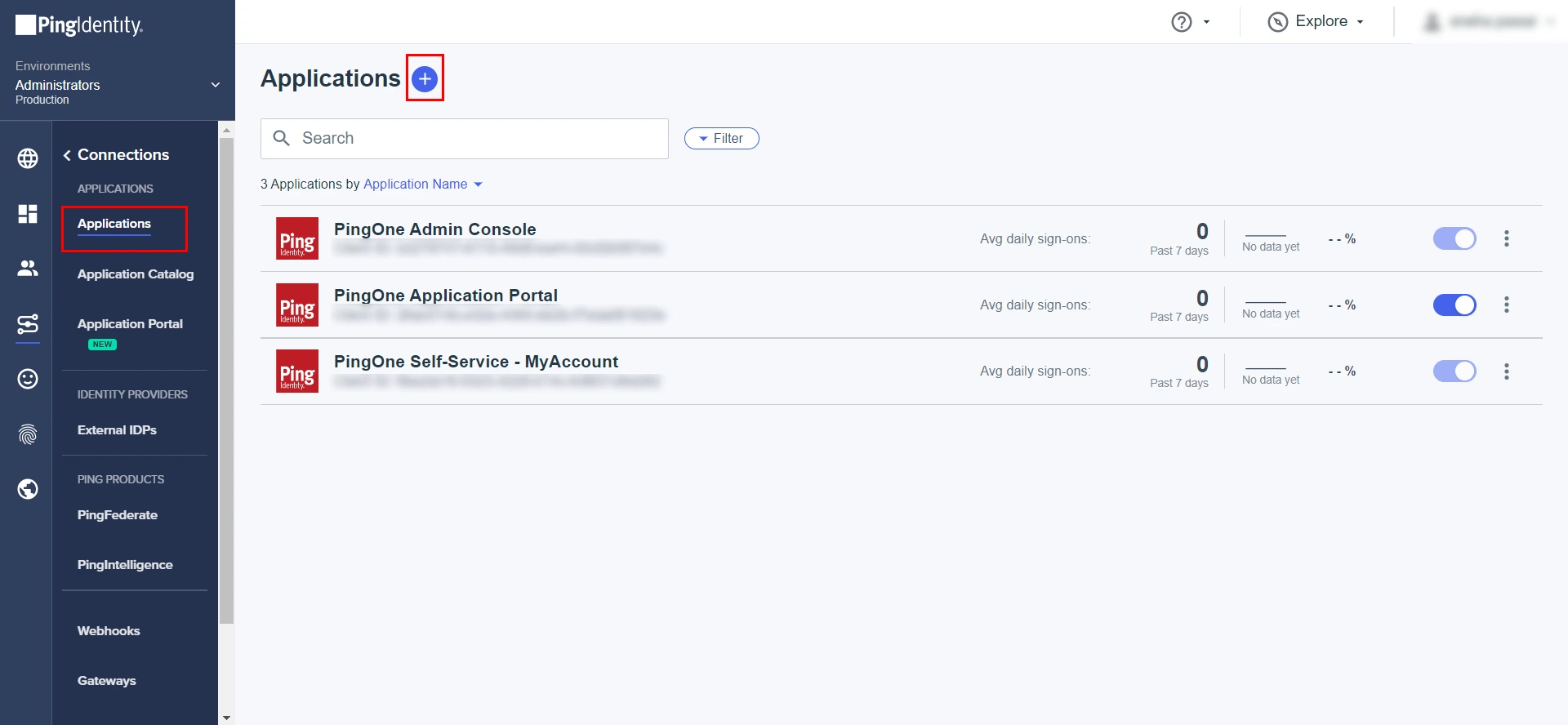Viewport: 1568px width, 725px height.
Task: Click the Search applications field
Action: pos(465,139)
